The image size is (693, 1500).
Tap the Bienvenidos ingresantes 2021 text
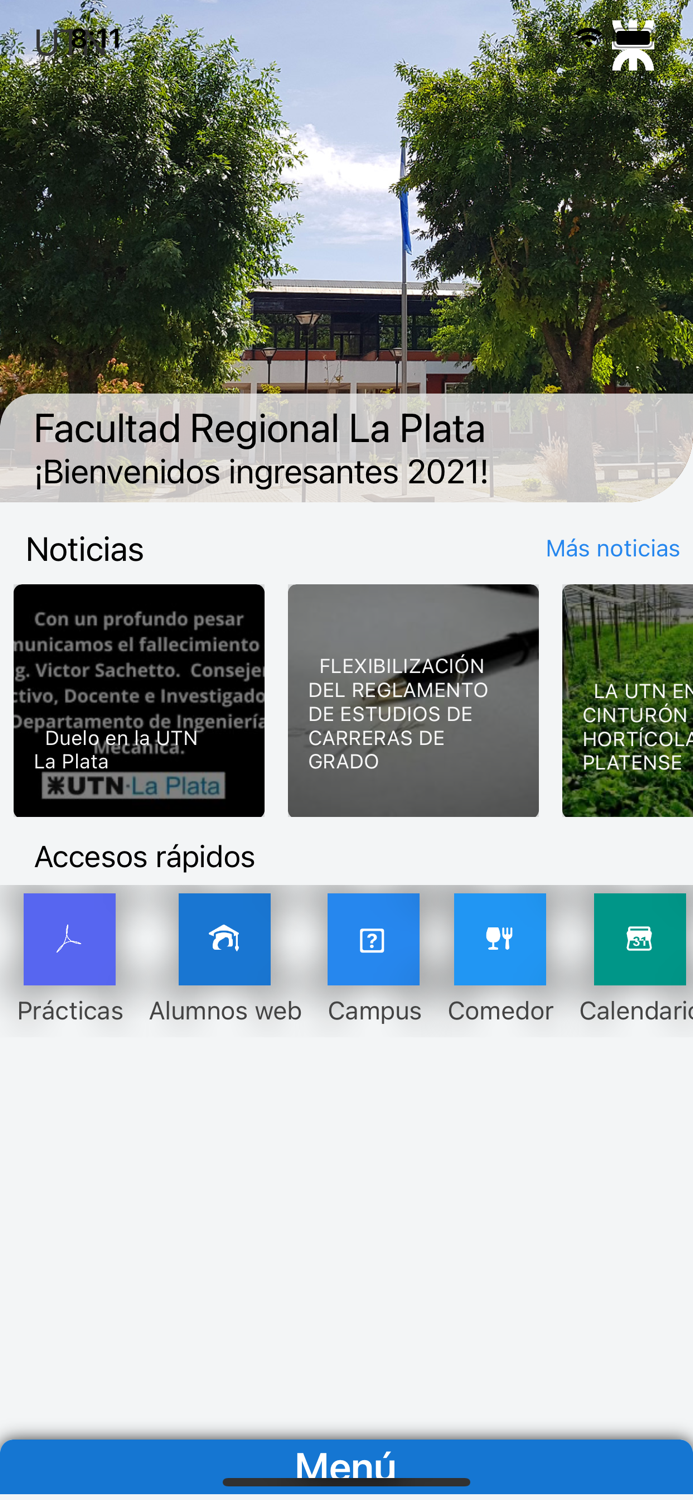[x=261, y=472]
